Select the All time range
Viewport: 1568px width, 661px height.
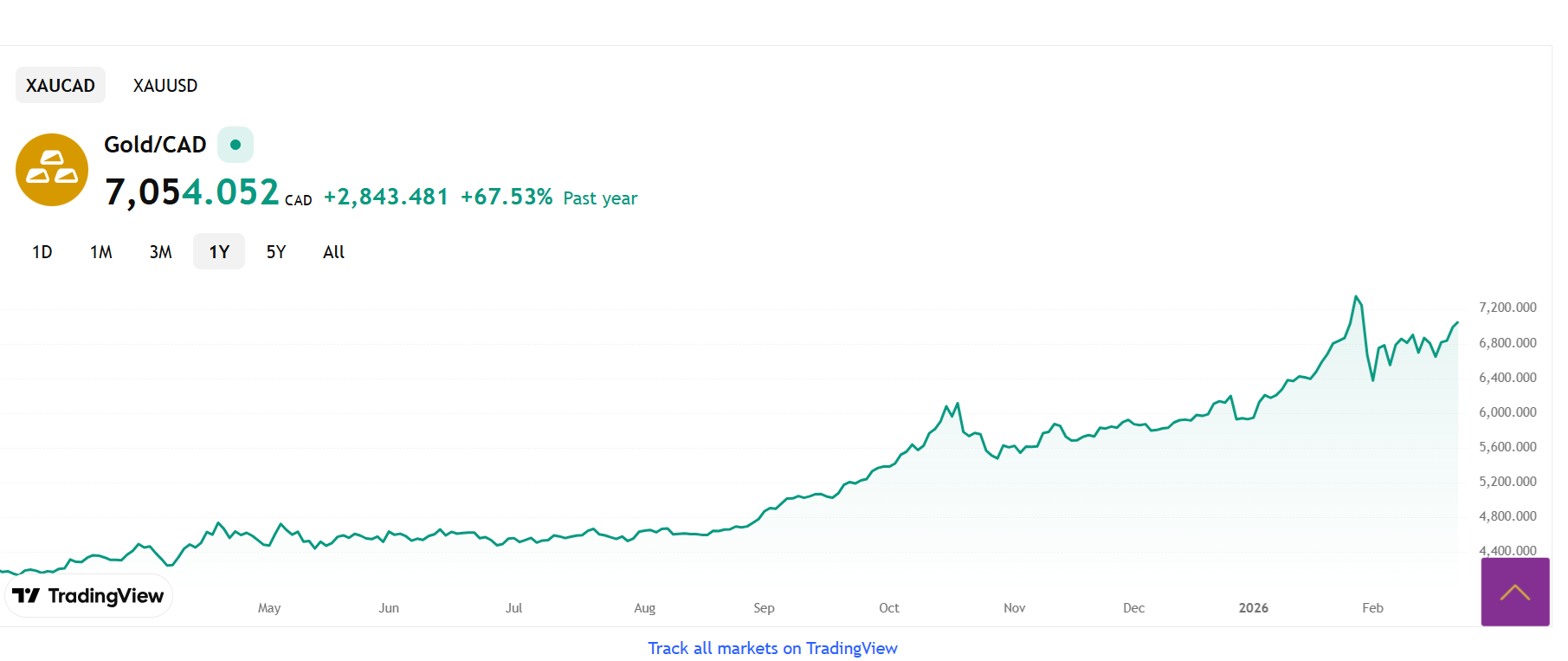[x=333, y=252]
